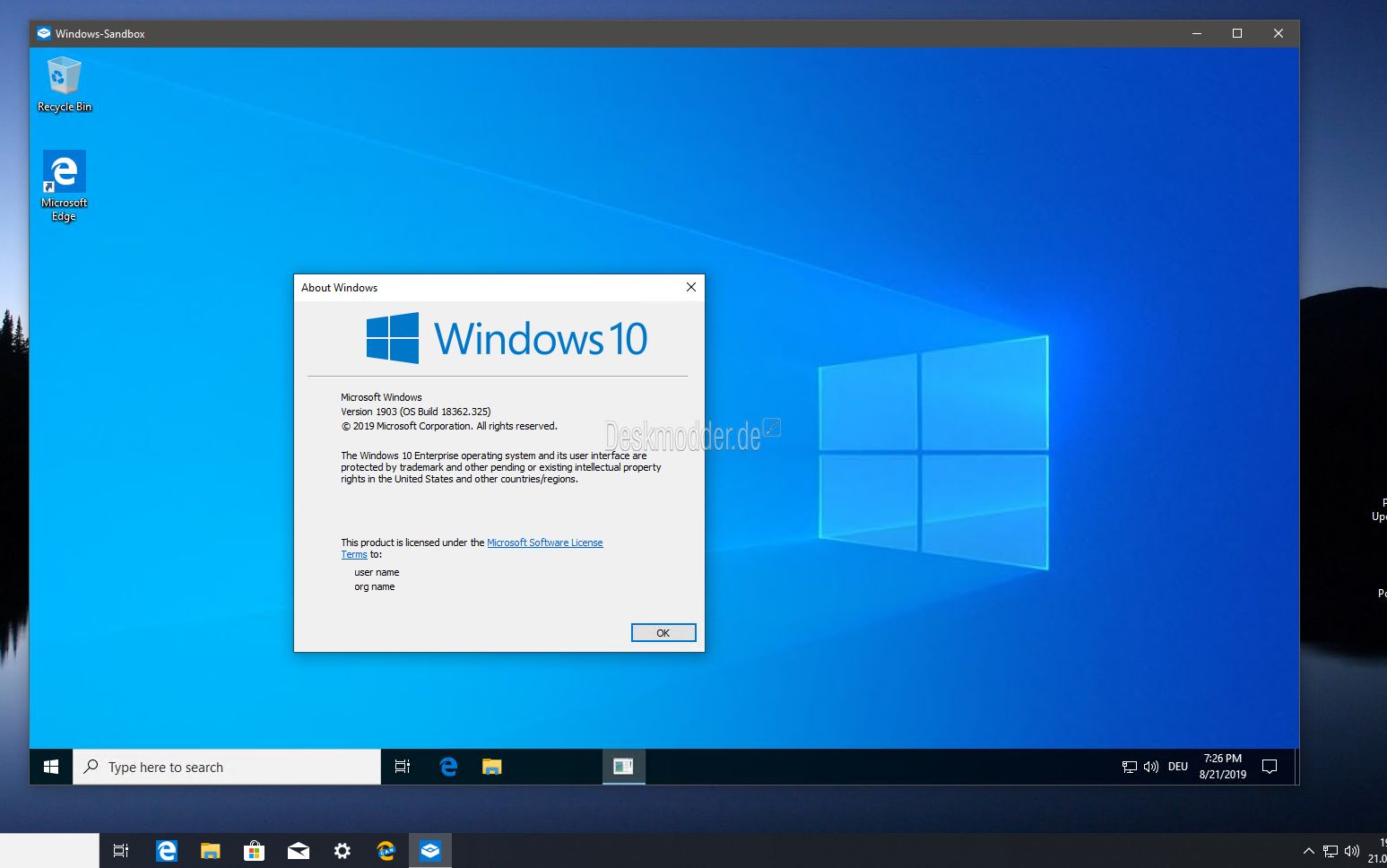
Task: Select Windows Sandbox on the host taskbar
Action: (430, 851)
